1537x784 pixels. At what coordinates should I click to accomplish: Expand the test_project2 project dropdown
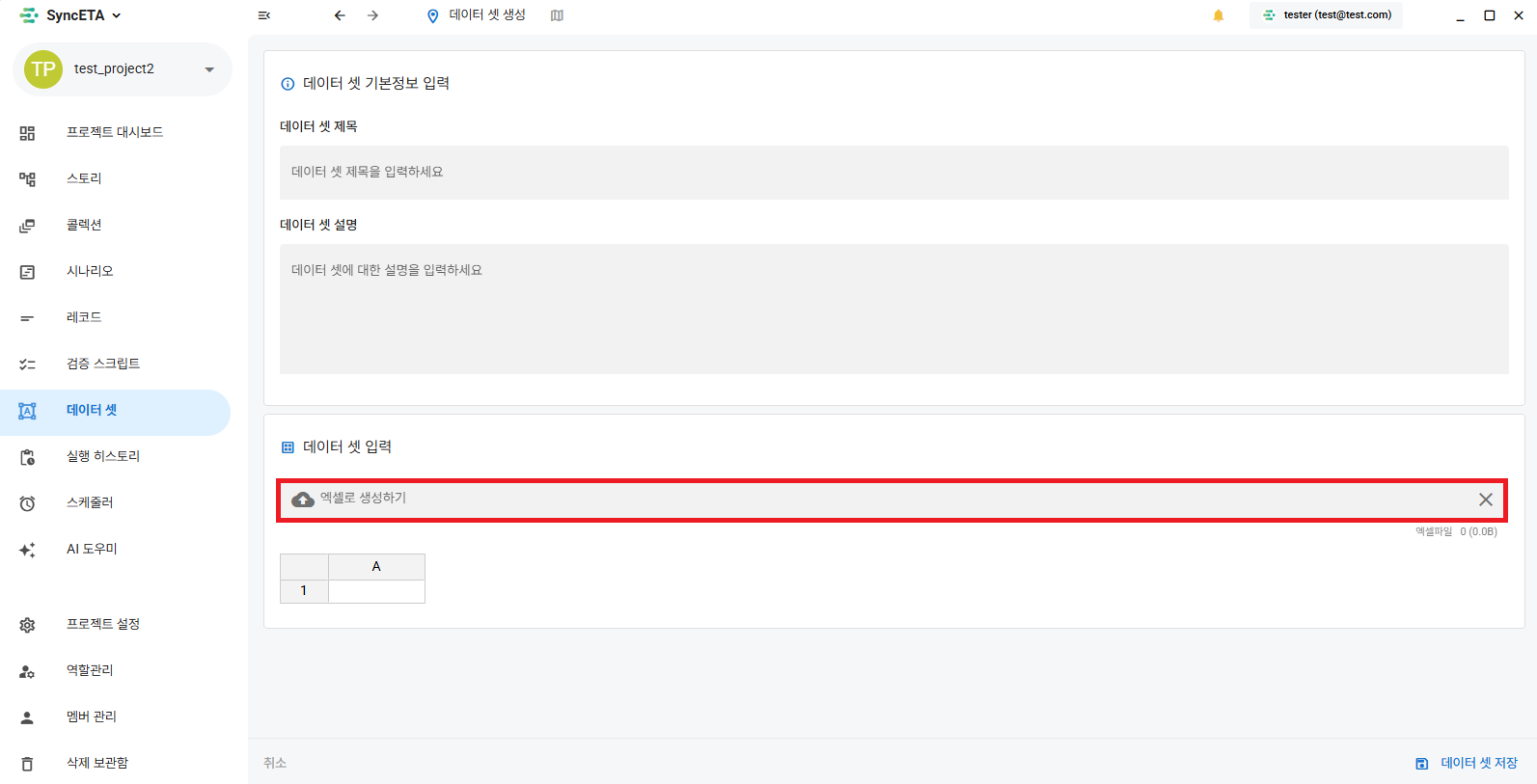209,69
